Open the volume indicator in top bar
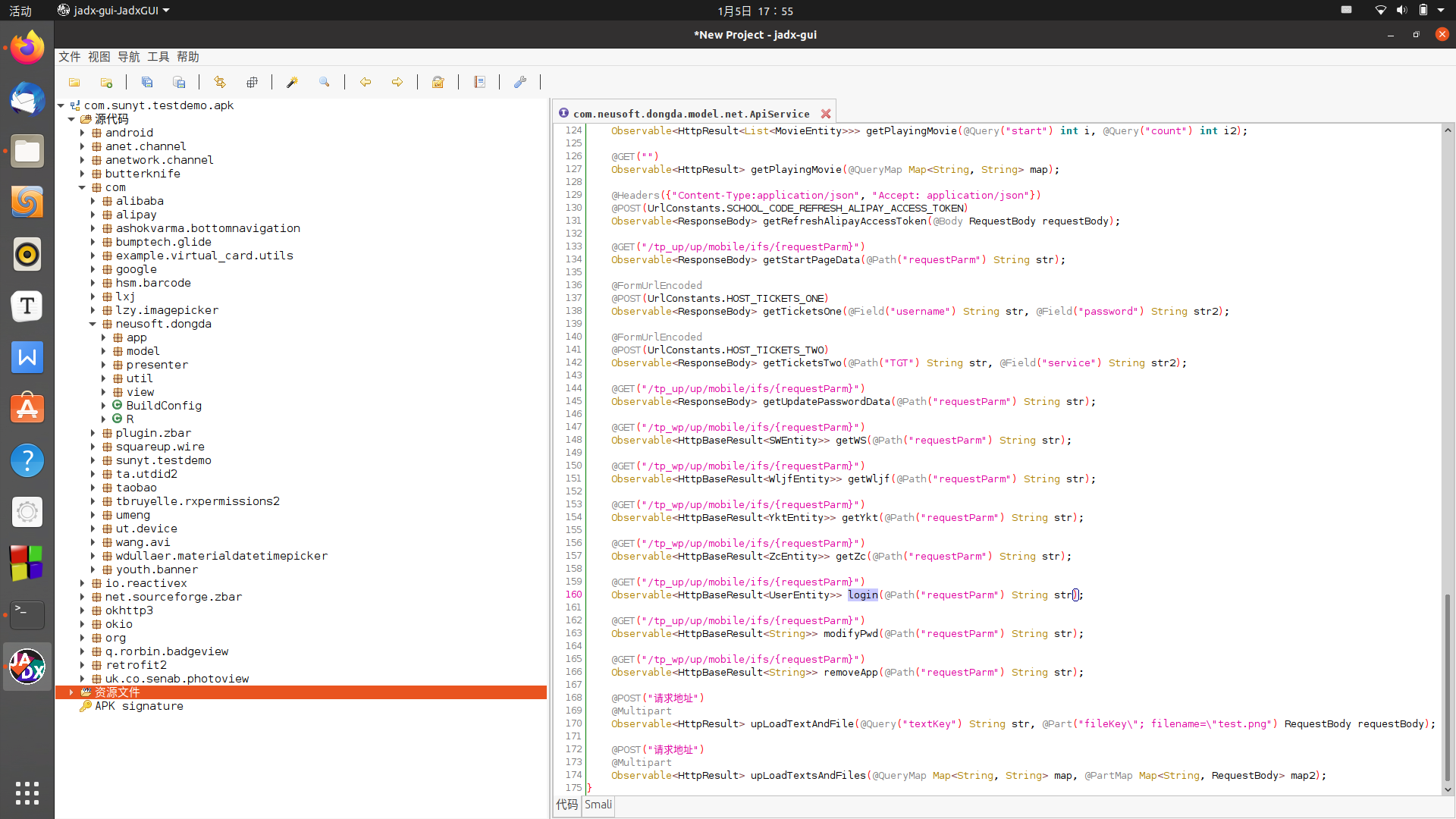 (1401, 11)
